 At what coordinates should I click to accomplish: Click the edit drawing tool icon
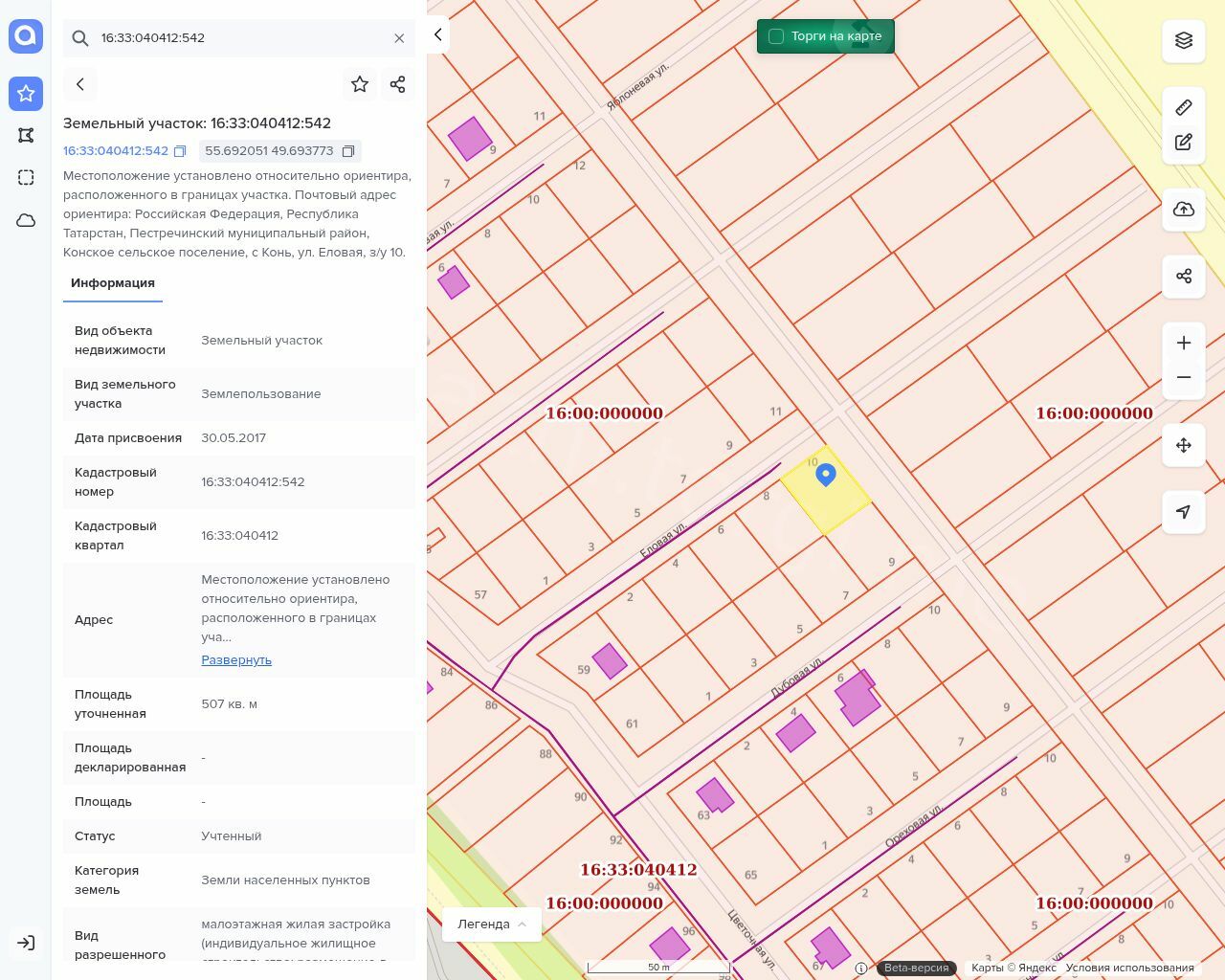click(x=1183, y=142)
